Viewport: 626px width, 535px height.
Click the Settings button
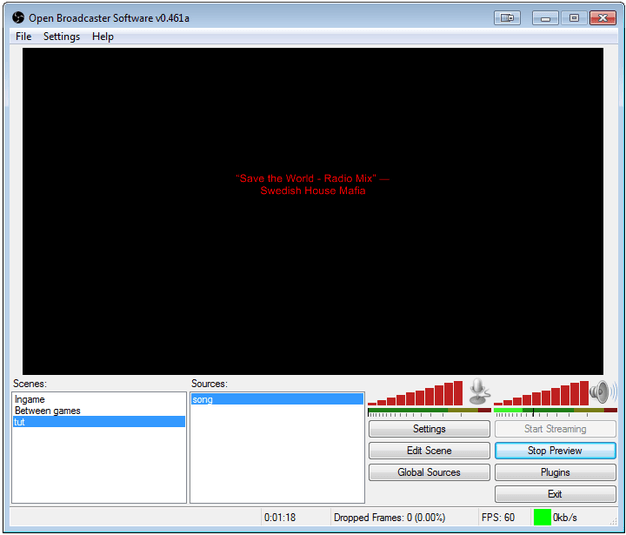(429, 429)
